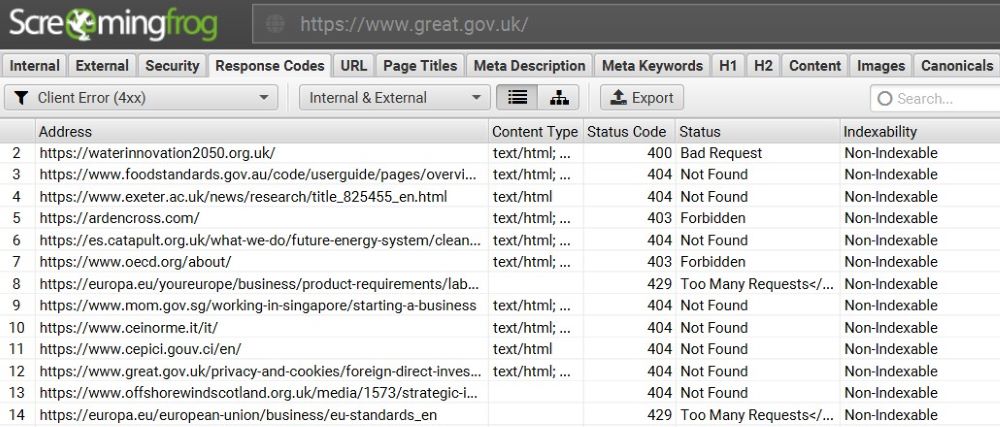Select the cepici.gouv.ci row

coord(500,349)
